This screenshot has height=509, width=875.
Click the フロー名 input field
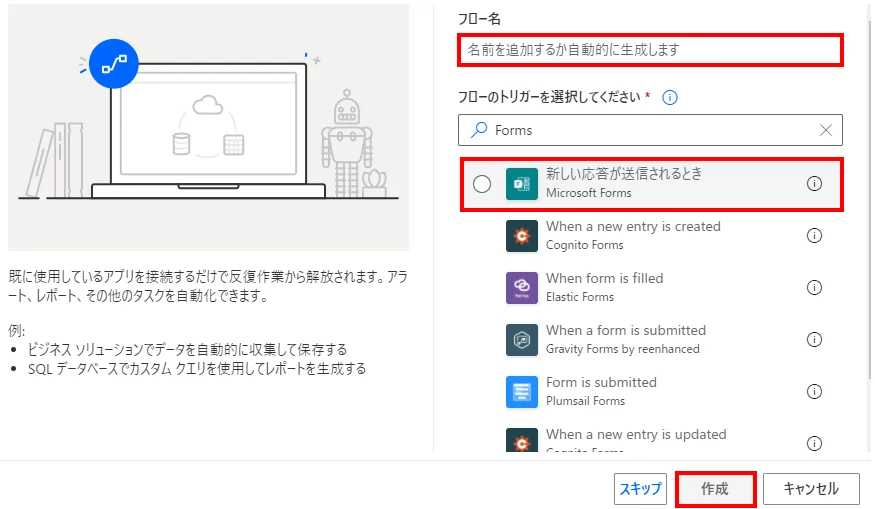click(x=650, y=49)
